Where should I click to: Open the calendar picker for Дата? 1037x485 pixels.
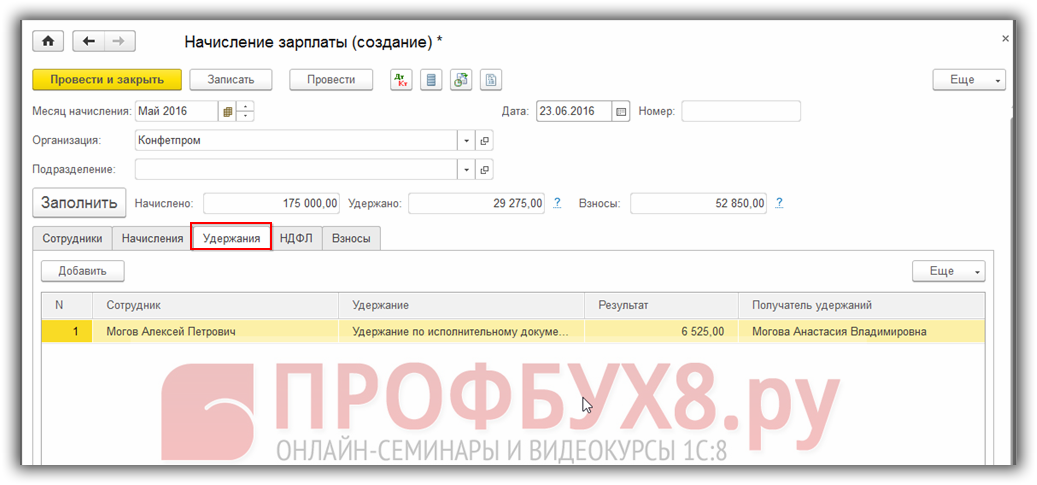pyautogui.click(x=620, y=111)
